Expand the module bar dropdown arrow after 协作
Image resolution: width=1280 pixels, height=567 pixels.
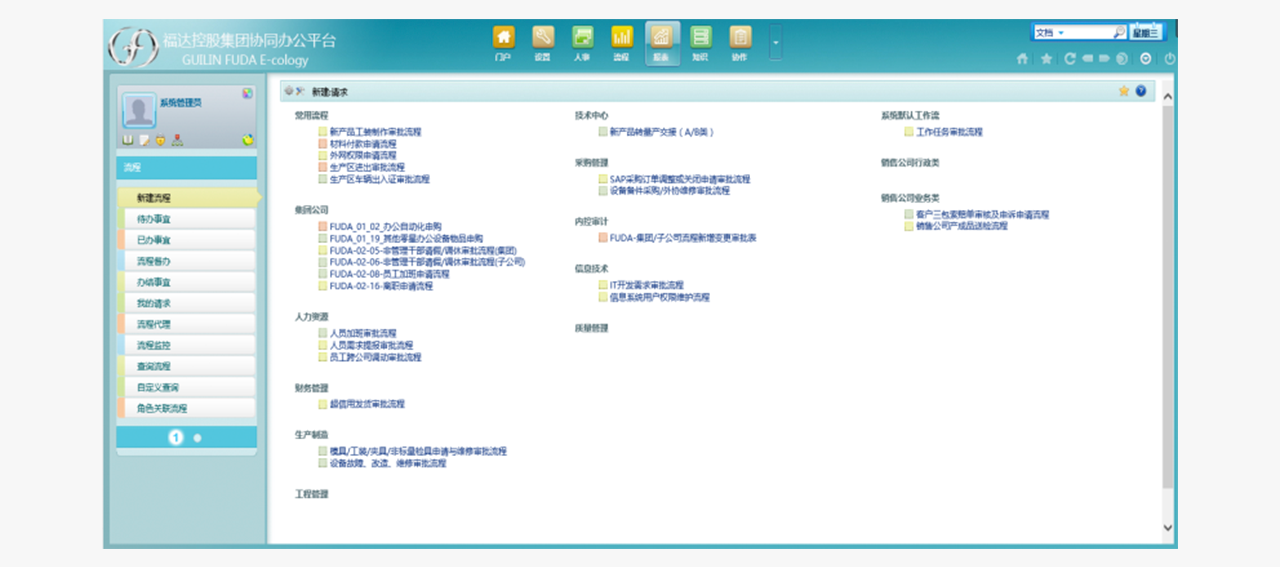(x=775, y=42)
